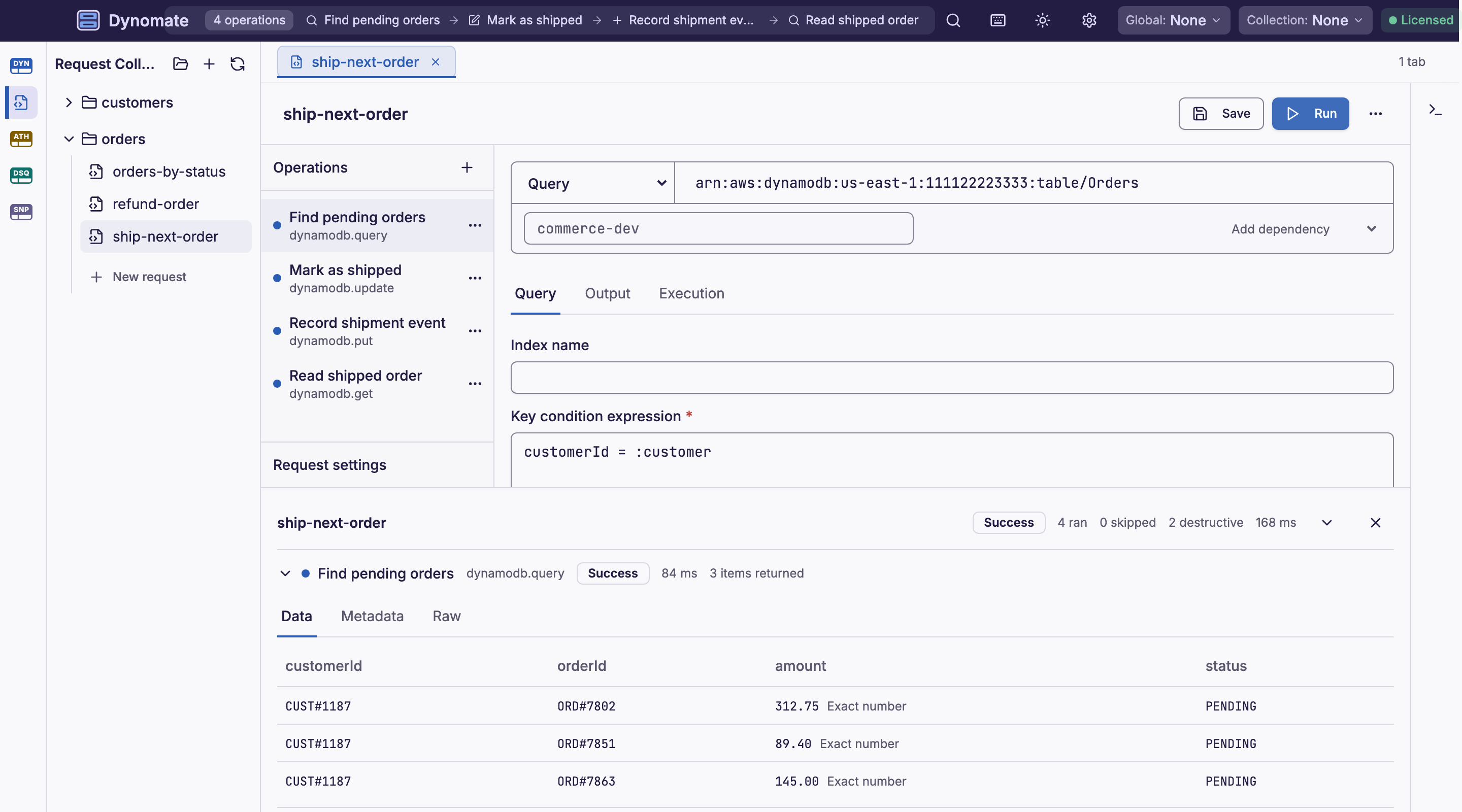Viewport: 1462px width, 812px height.
Task: Collapse the run summary chevron
Action: tap(1327, 523)
